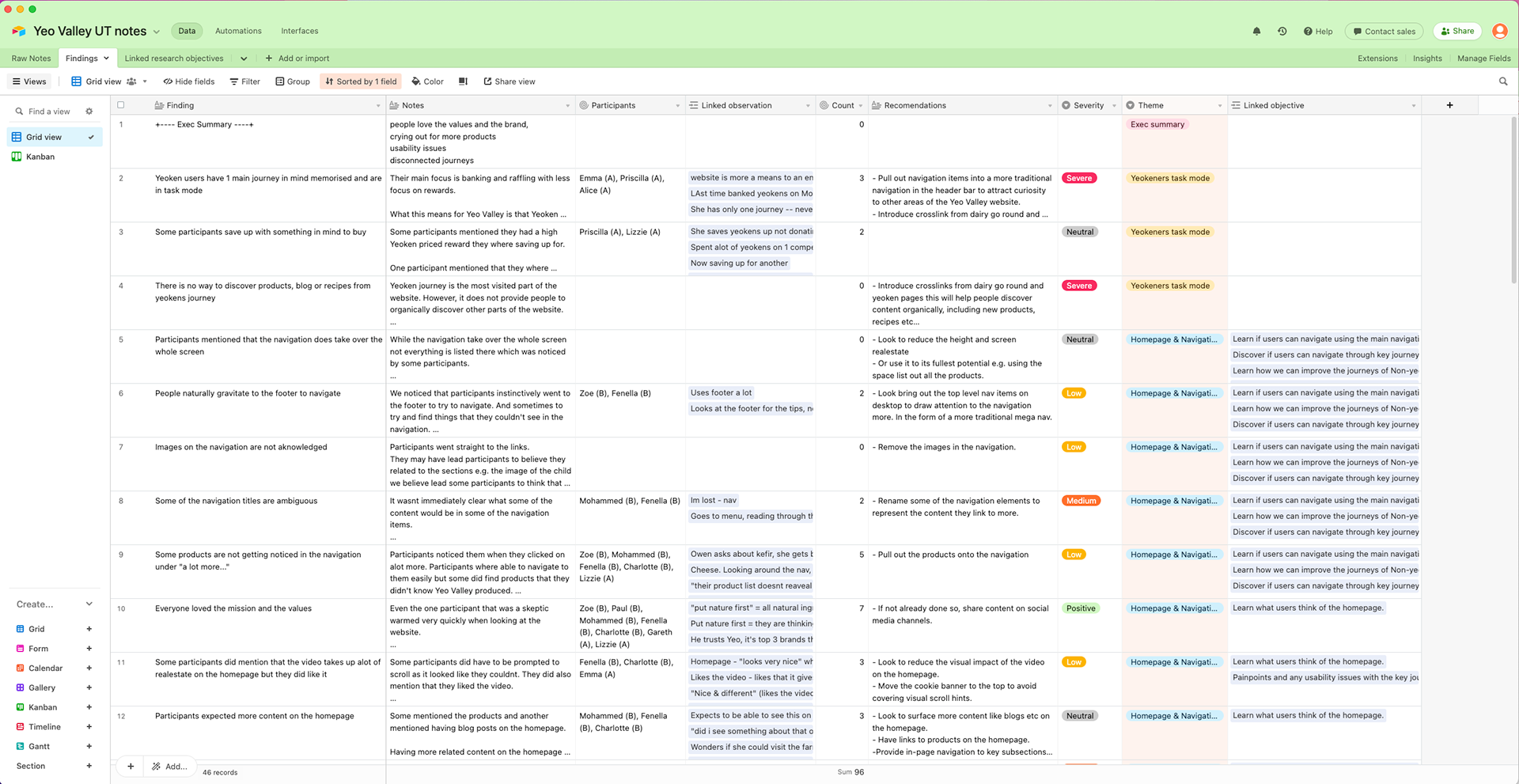Switch to the Data tab
1519x784 pixels.
(x=187, y=31)
